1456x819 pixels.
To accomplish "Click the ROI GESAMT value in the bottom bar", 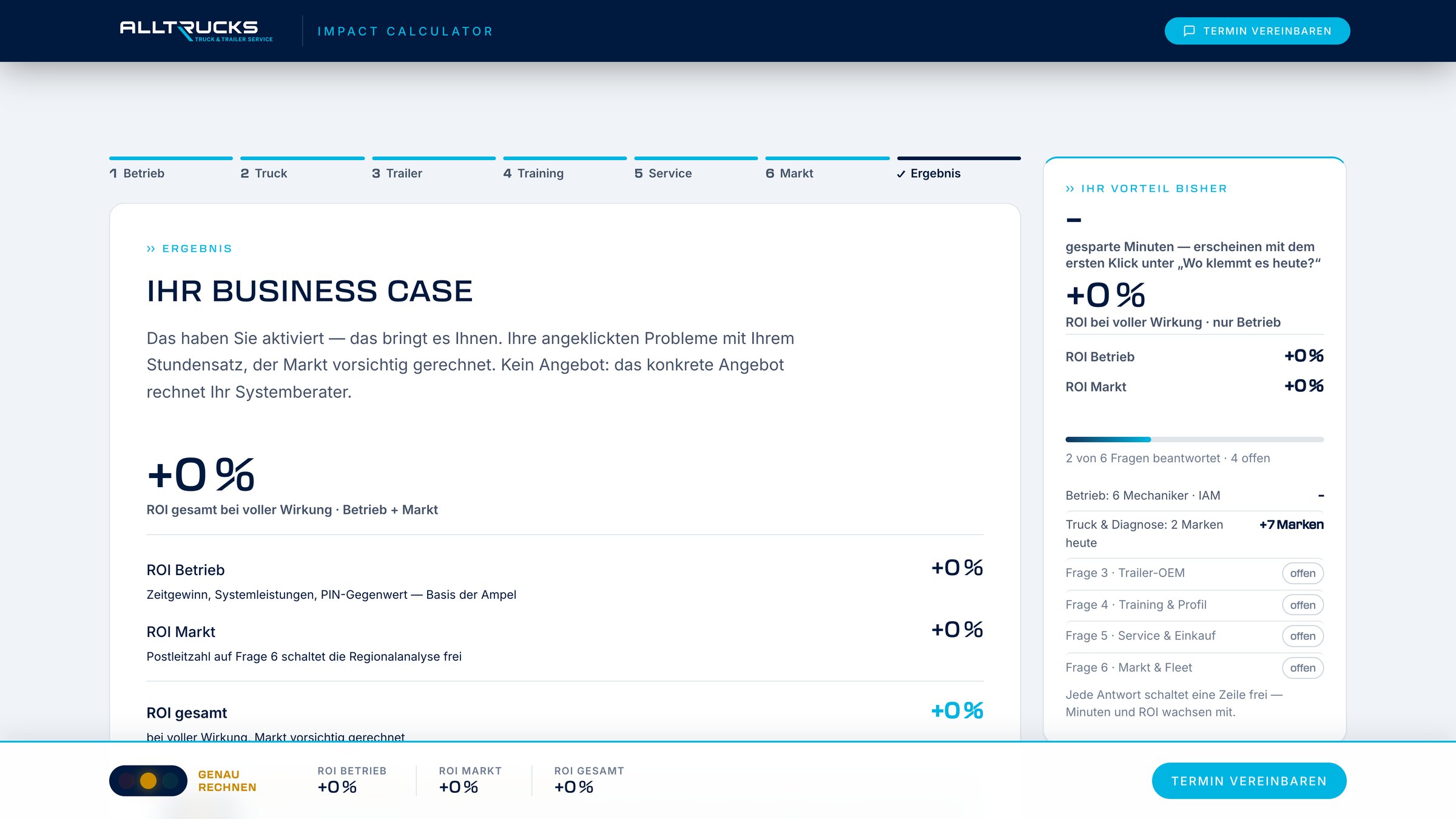I will (574, 787).
